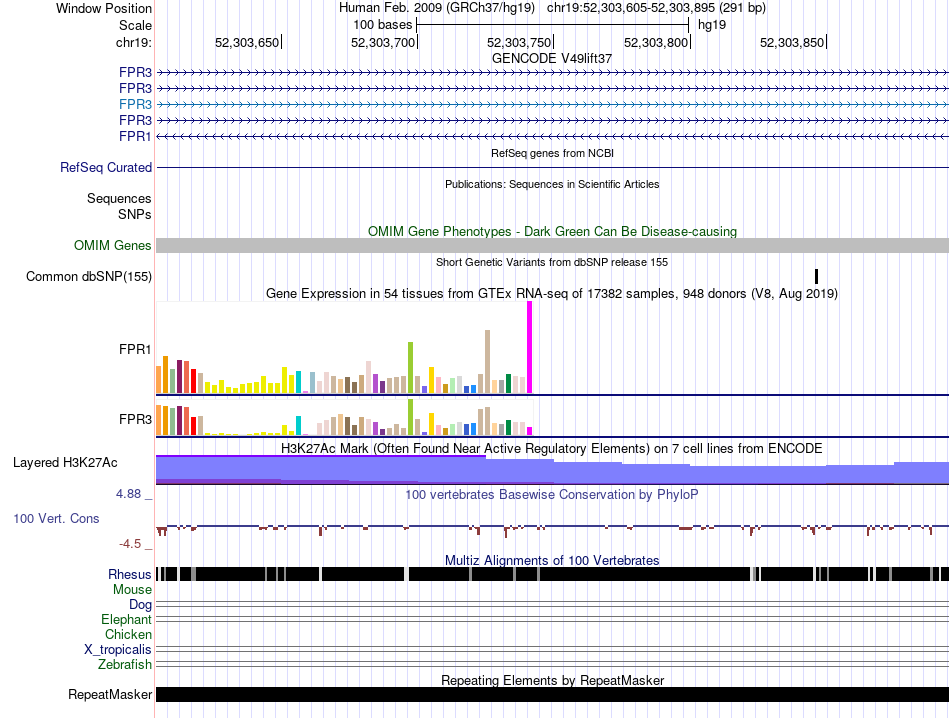Open the Layered H3K27Ac track label
Viewport: 950px width, 718px height.
[65, 462]
